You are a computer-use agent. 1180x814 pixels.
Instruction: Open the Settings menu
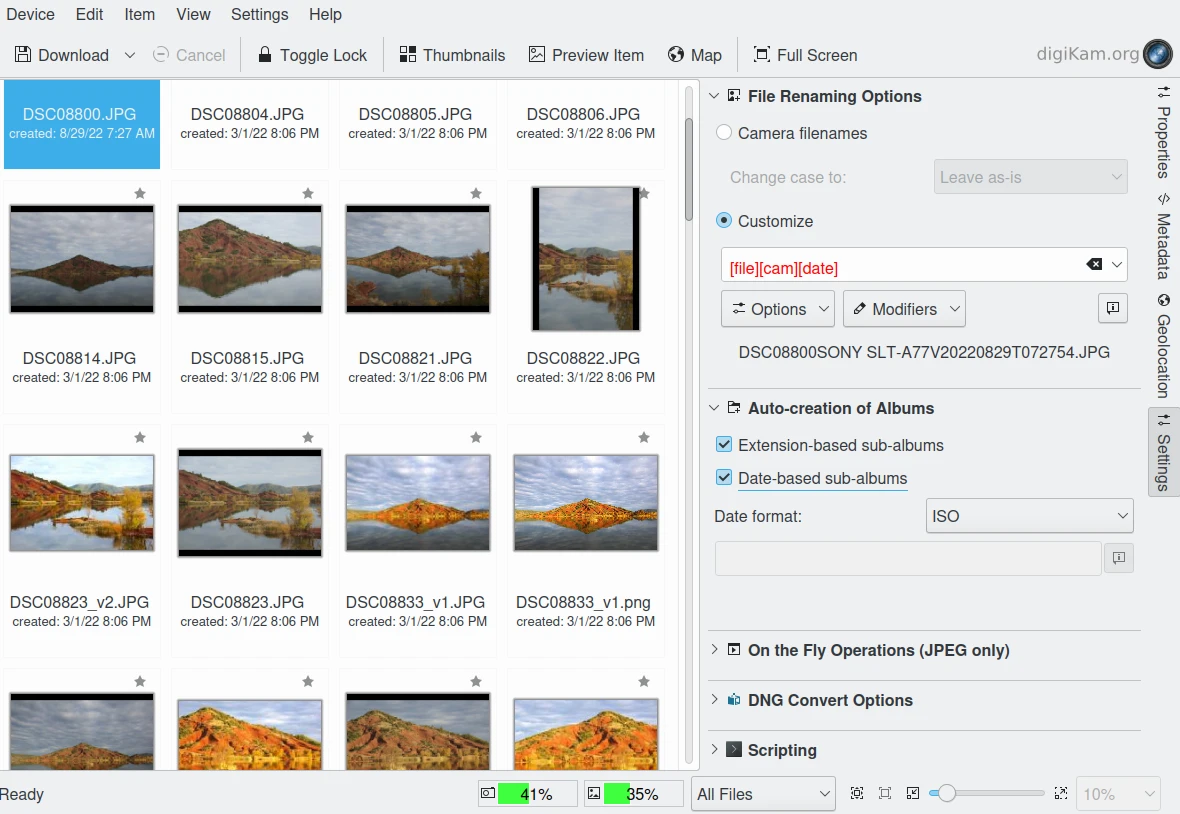coord(259,14)
